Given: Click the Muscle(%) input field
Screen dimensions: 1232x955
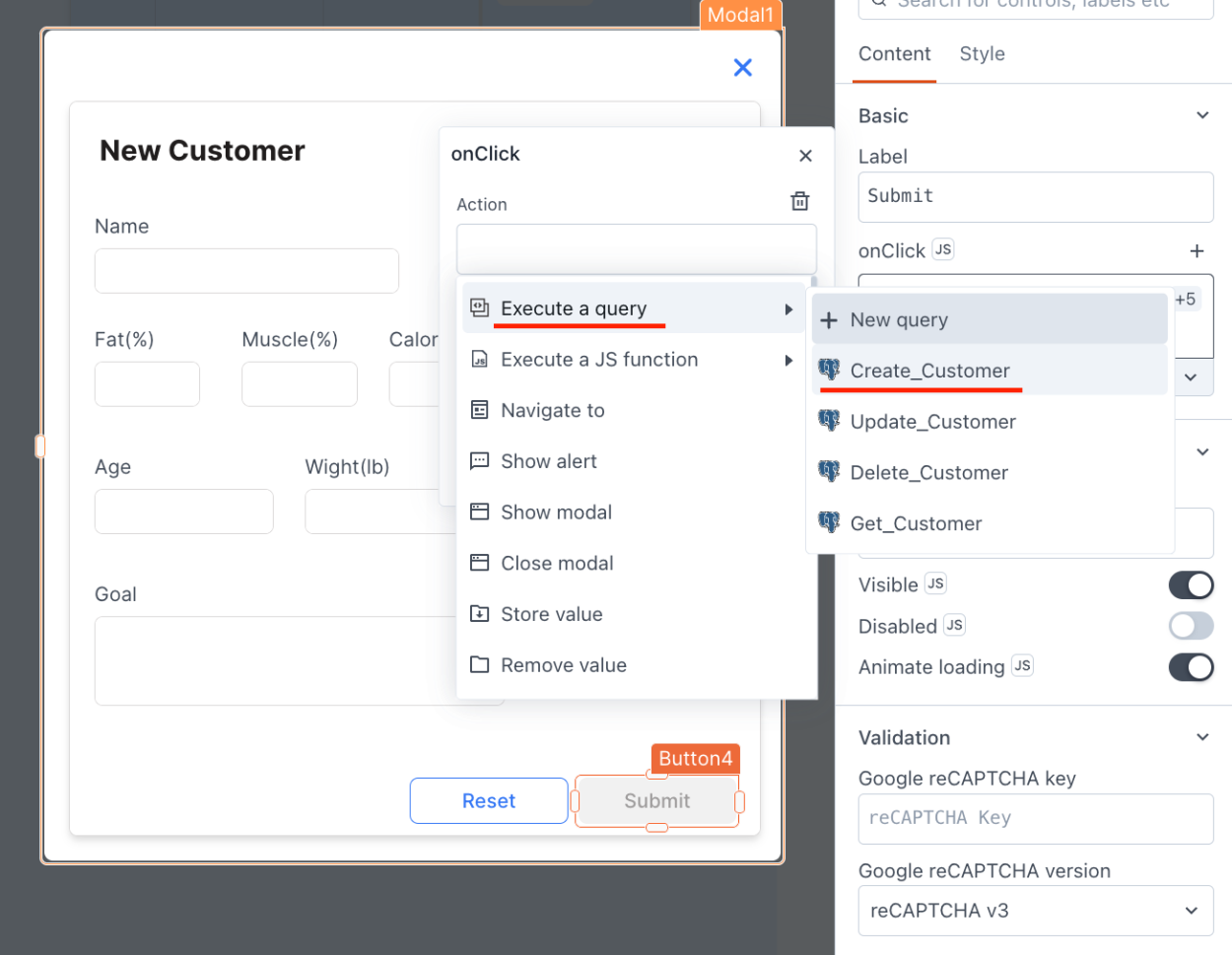Looking at the screenshot, I should pos(300,384).
